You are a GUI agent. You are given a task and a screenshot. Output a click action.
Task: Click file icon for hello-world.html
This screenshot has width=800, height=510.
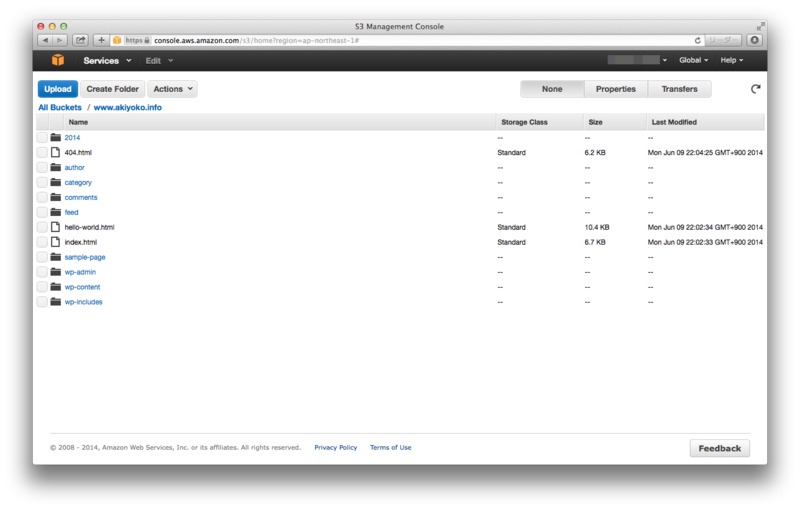click(55, 227)
